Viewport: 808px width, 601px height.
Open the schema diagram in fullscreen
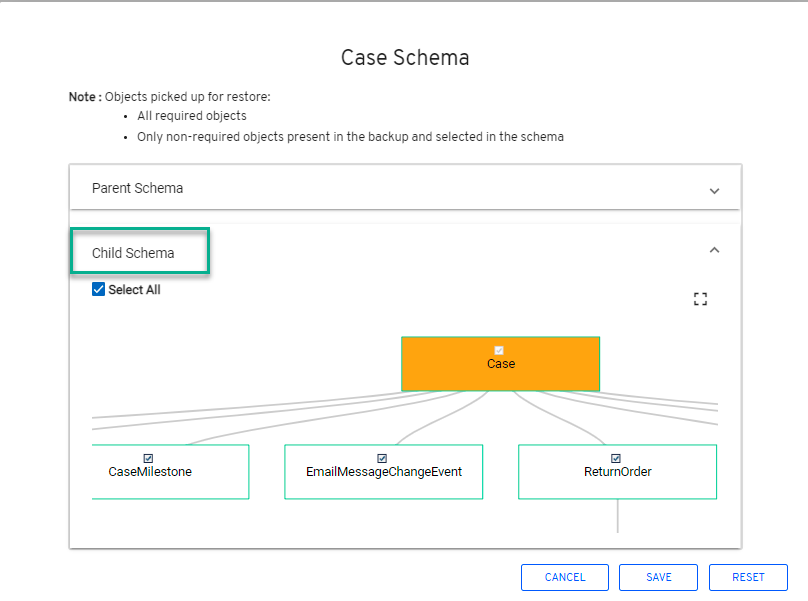[700, 299]
